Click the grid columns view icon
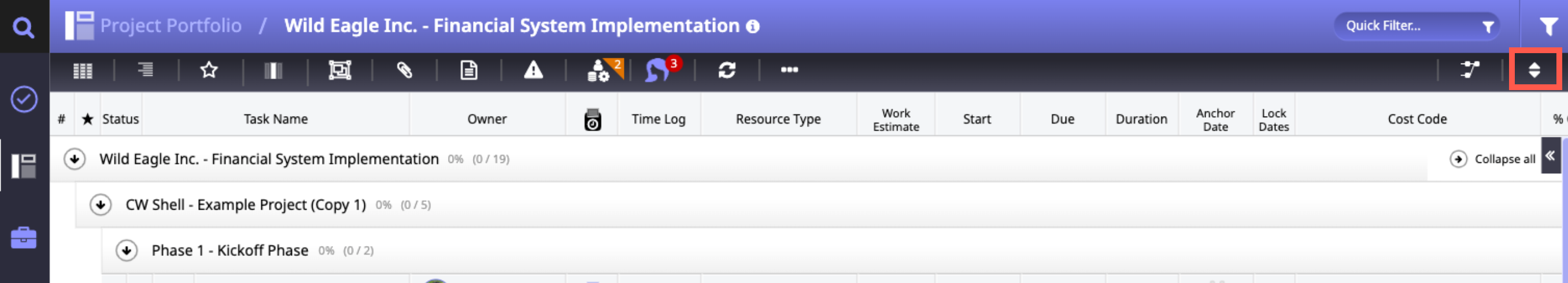The height and width of the screenshot is (283, 1568). point(83,70)
